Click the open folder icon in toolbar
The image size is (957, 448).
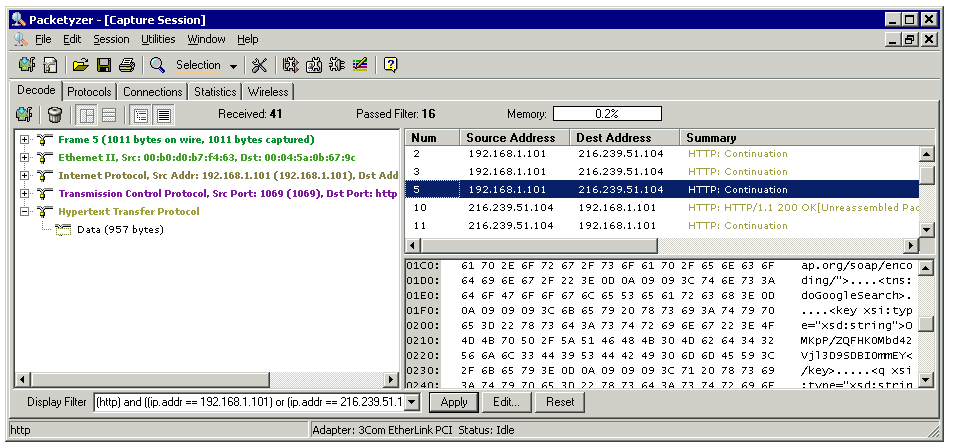(80, 65)
